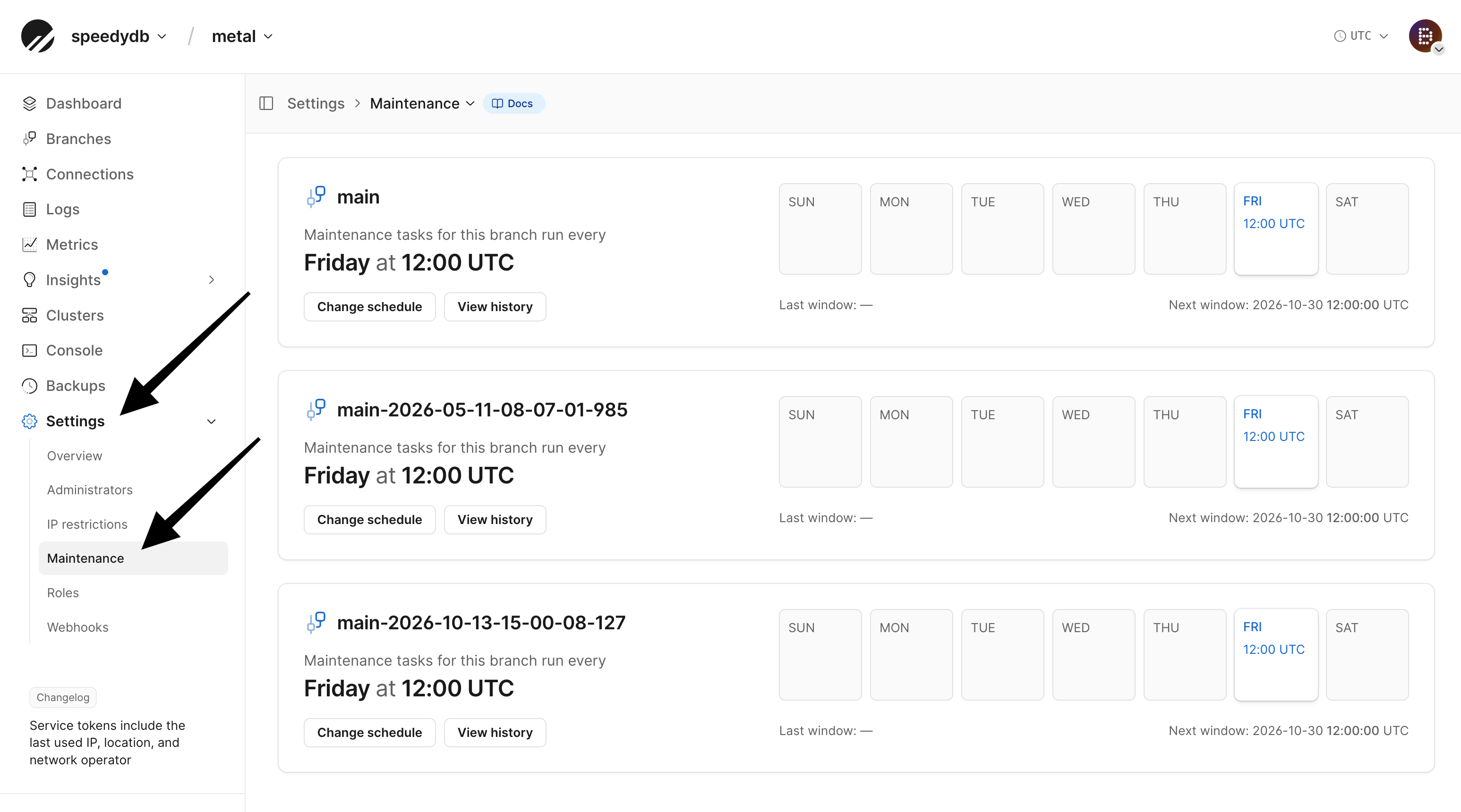Viewport: 1461px width, 812px height.
Task: Open the Dashboard sidebar icon
Action: 29,103
